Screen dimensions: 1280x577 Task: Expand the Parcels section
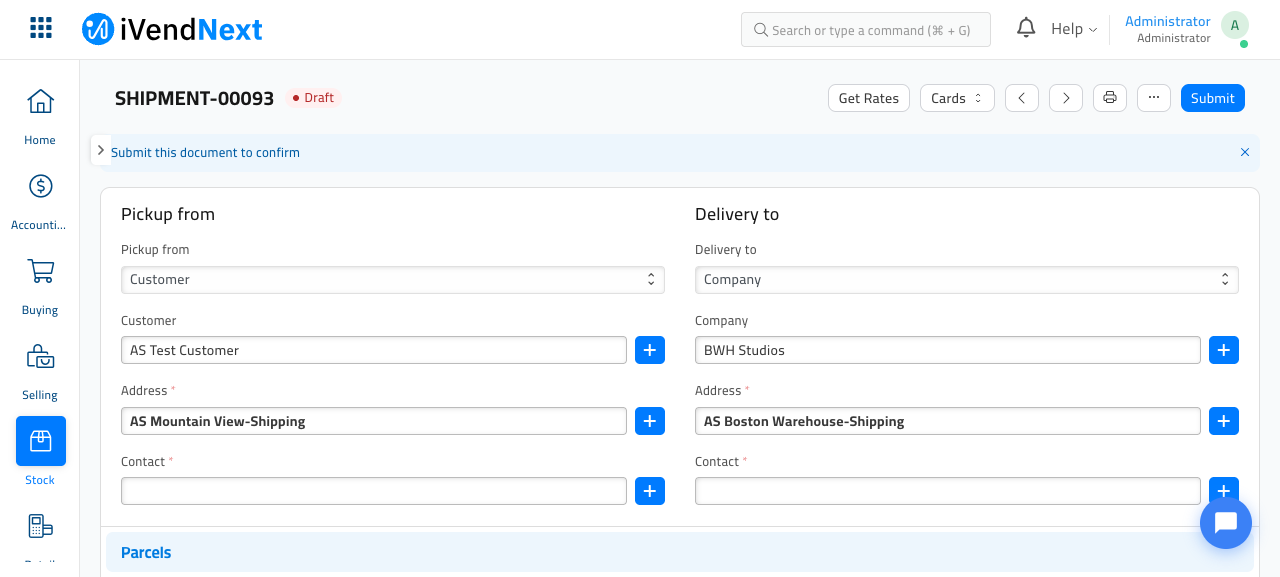click(680, 552)
